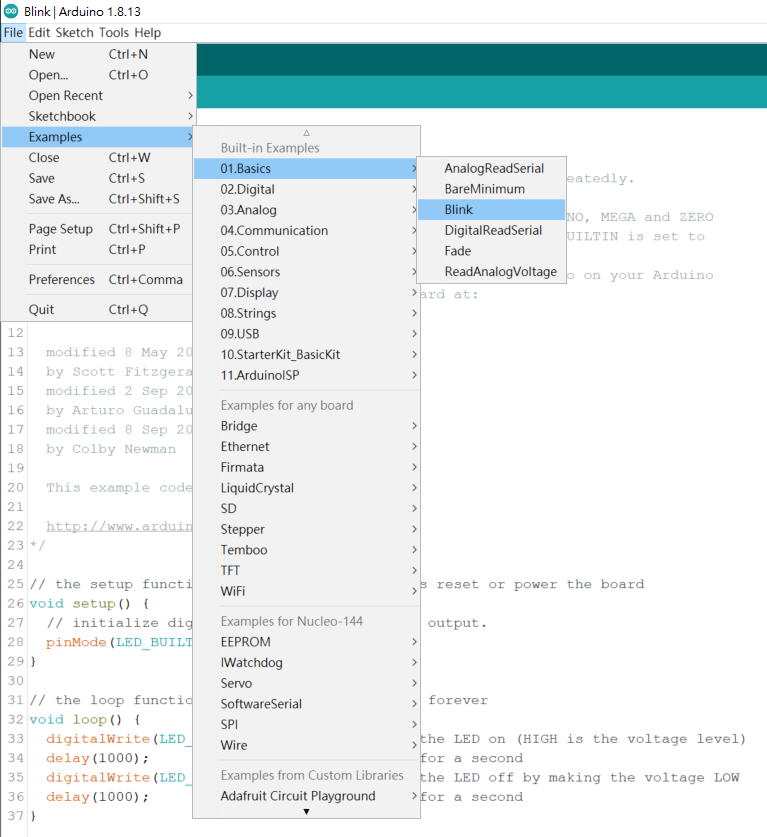Load the DigitalReadSerial example
Screen dimensions: 767x837
[x=491, y=231]
